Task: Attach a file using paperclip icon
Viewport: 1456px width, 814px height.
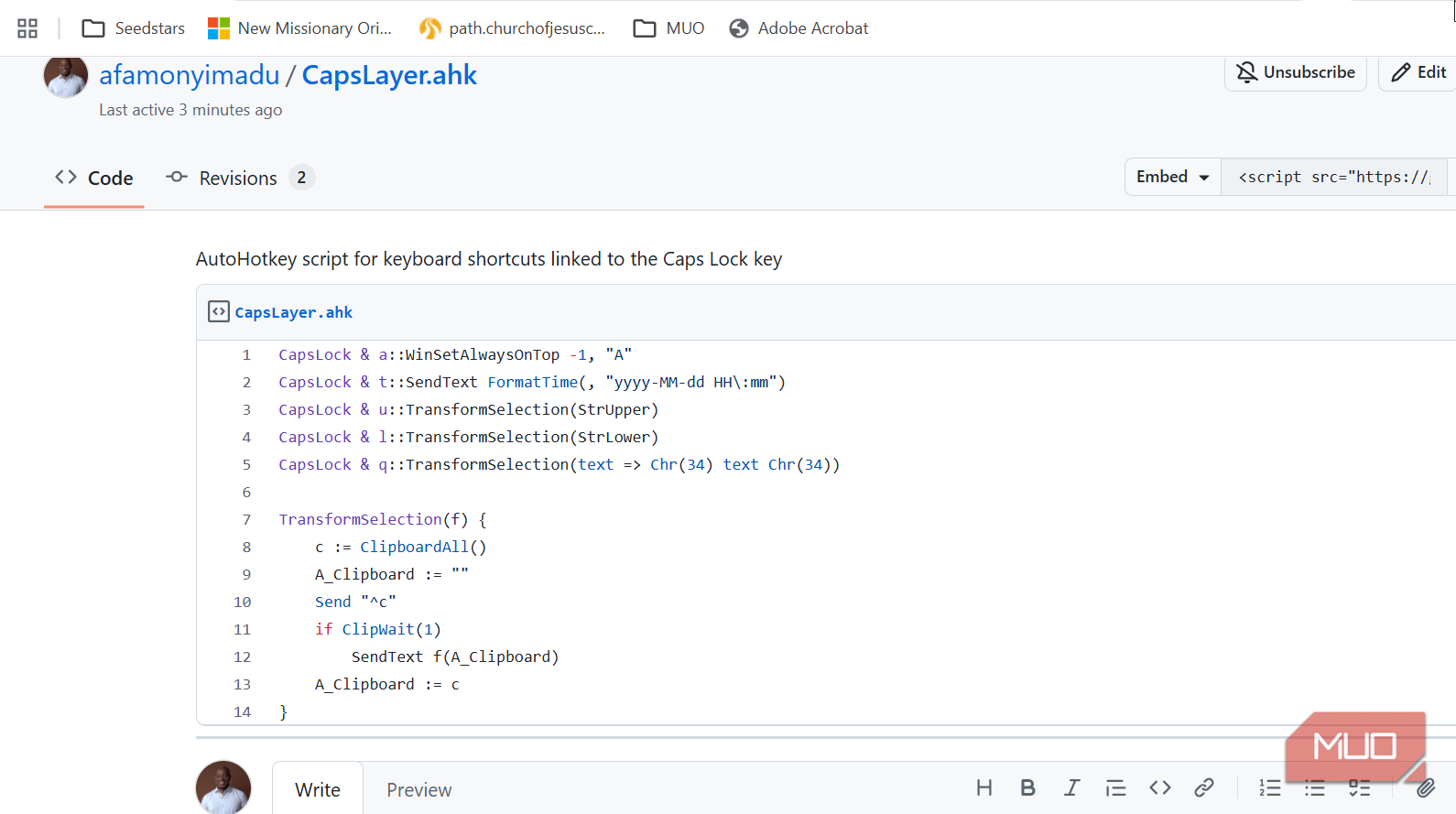Action: pyautogui.click(x=1426, y=787)
